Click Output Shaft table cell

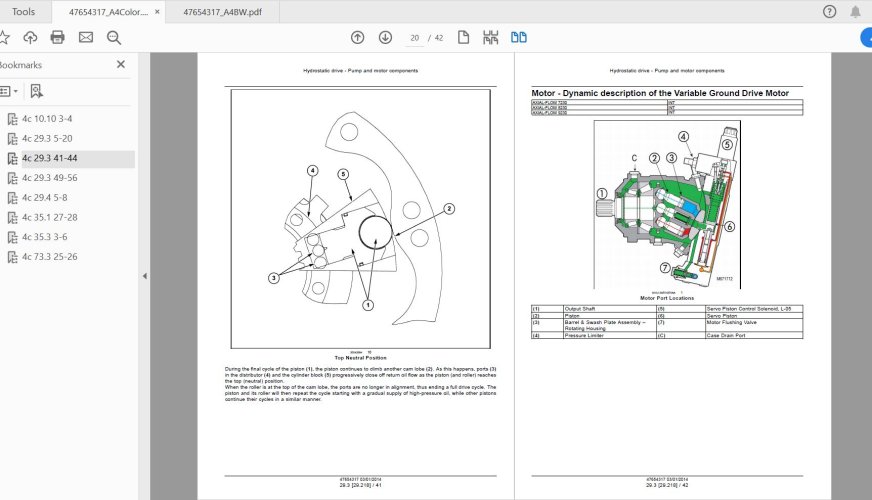pyautogui.click(x=610, y=309)
